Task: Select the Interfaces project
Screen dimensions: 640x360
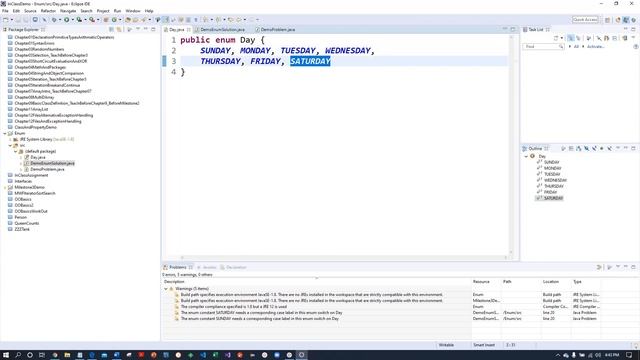Action: coord(23,181)
